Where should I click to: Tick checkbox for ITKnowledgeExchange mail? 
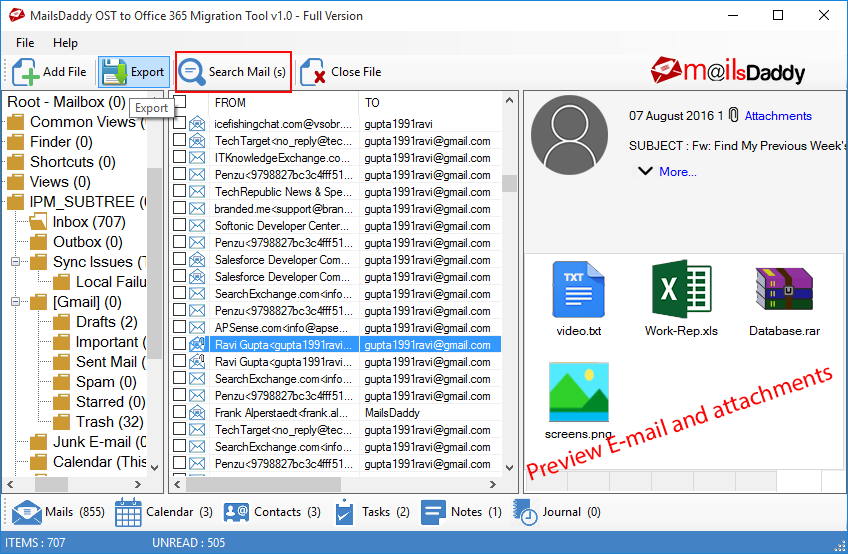(x=180, y=157)
